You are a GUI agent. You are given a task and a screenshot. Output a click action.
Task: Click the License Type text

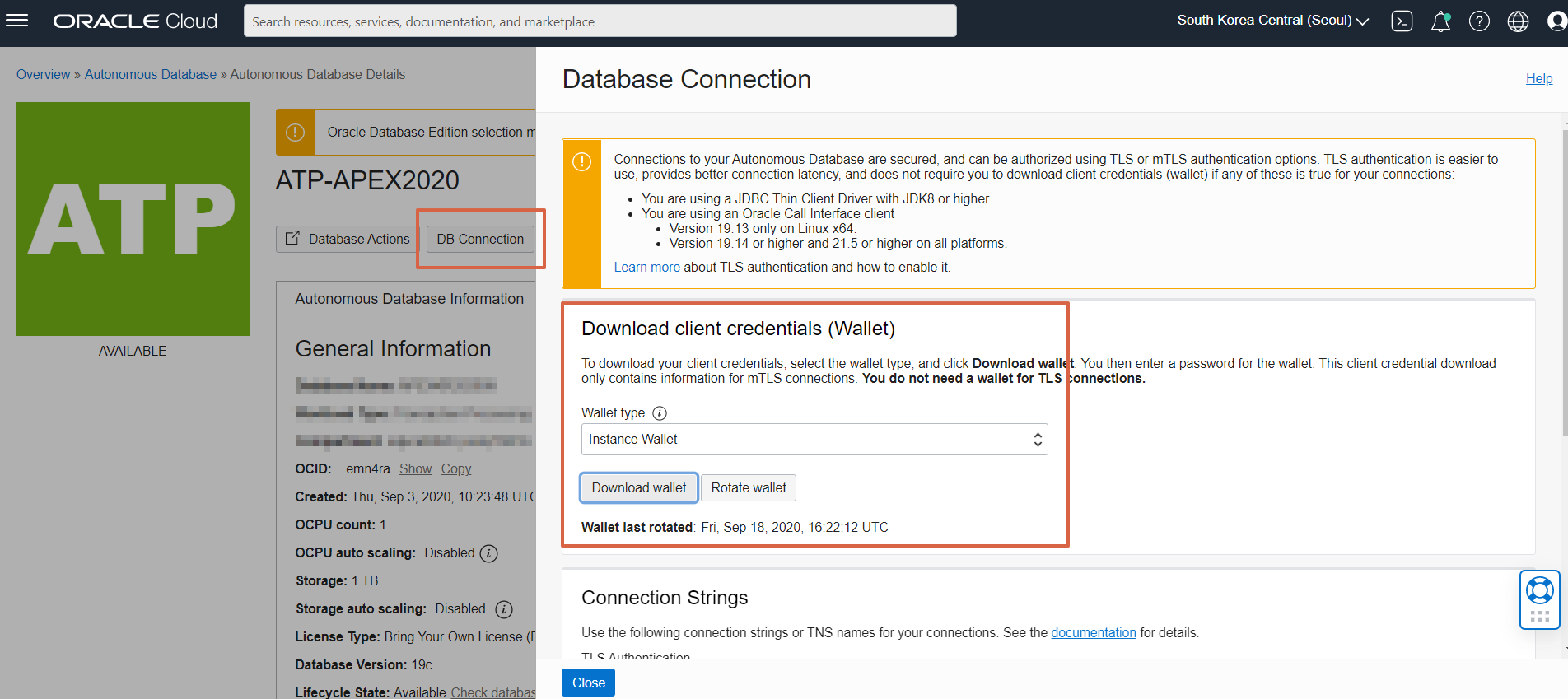415,637
